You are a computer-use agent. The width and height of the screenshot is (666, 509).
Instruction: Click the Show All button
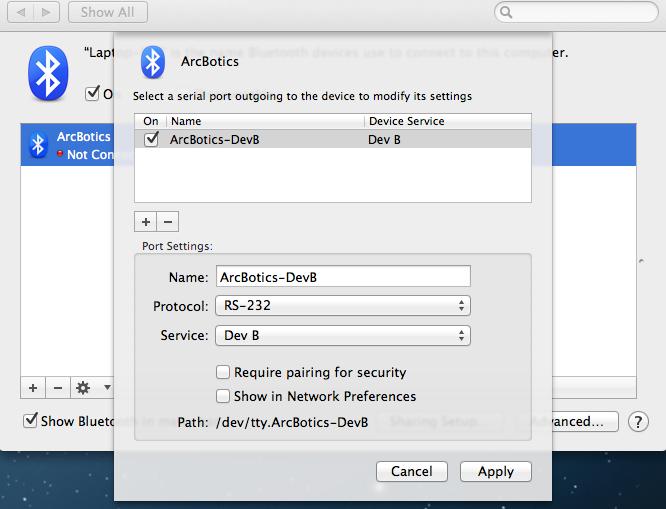tap(108, 12)
